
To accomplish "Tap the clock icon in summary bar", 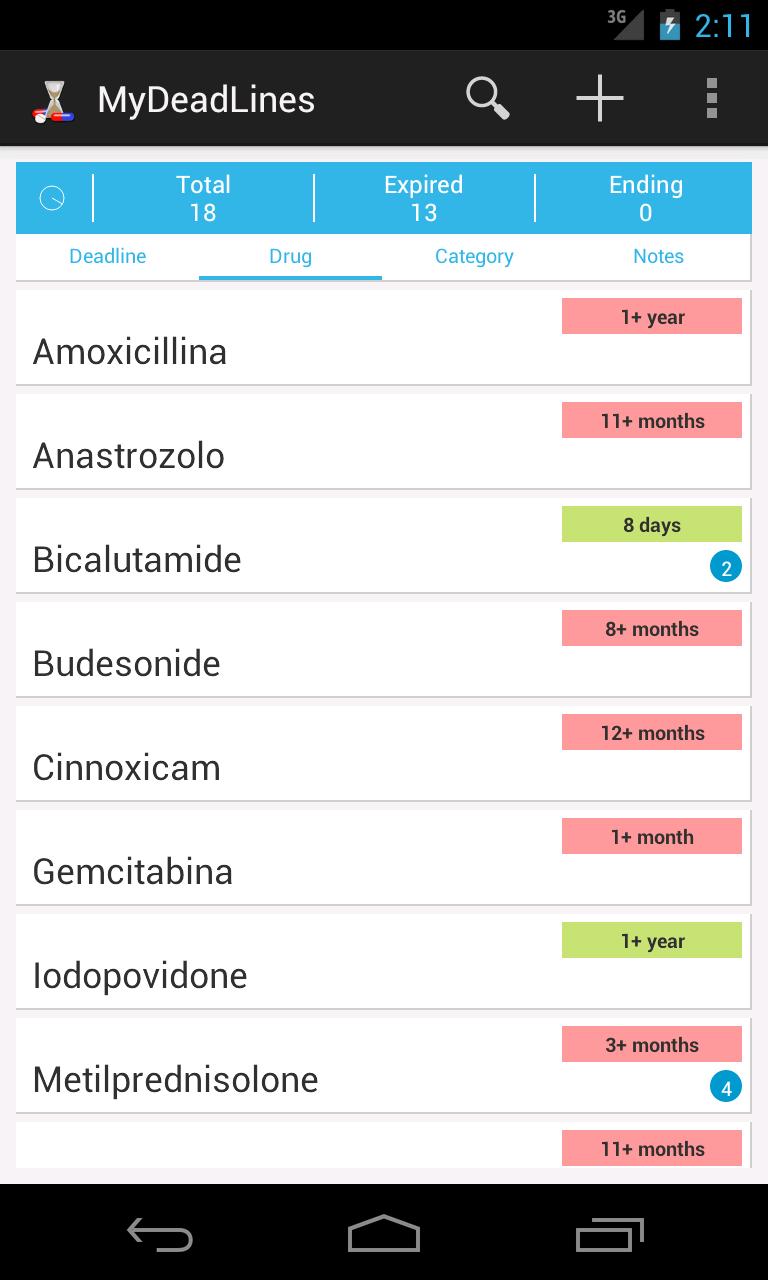I will tap(52, 198).
